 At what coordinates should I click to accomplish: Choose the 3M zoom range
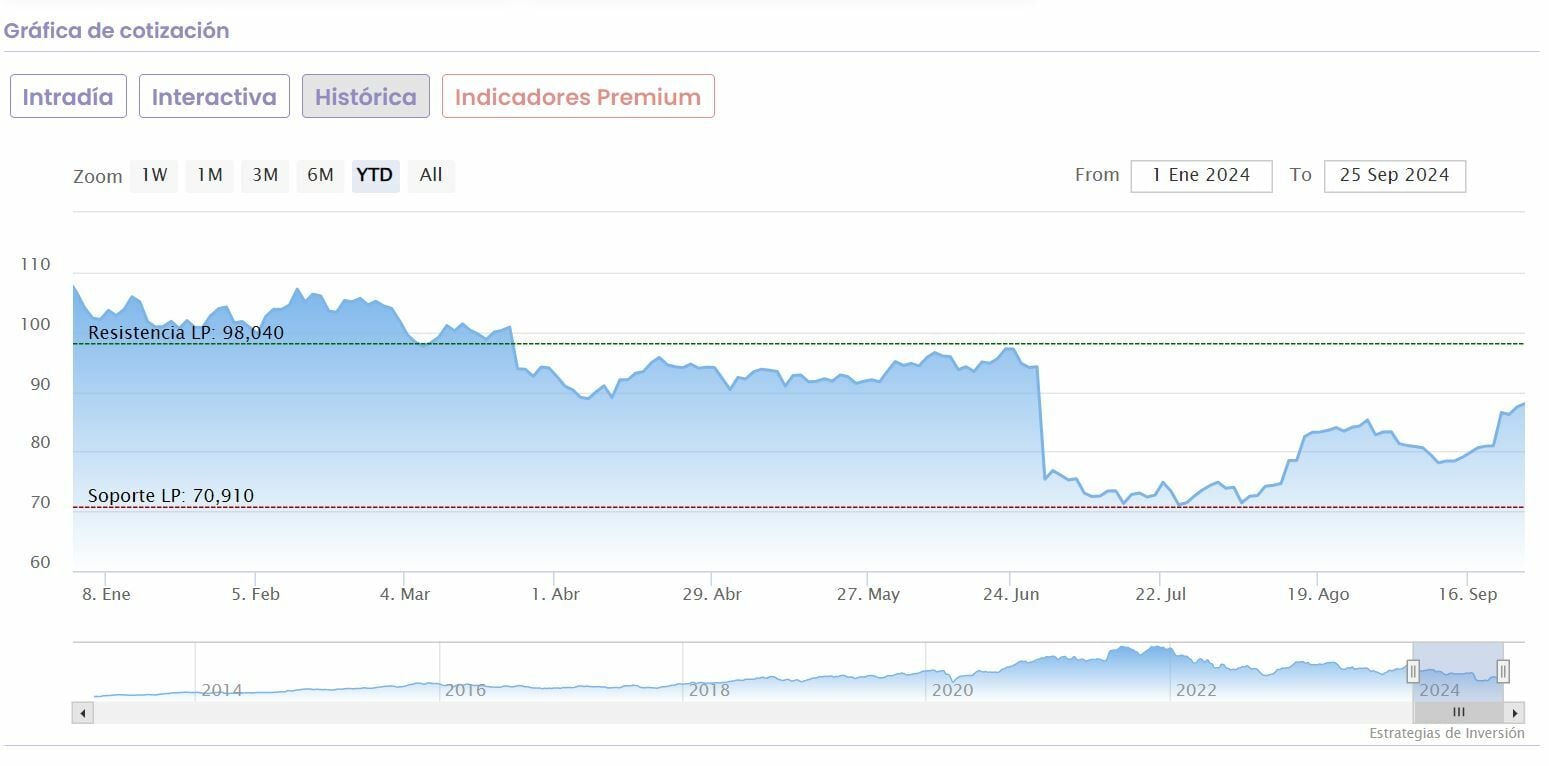tap(265, 176)
